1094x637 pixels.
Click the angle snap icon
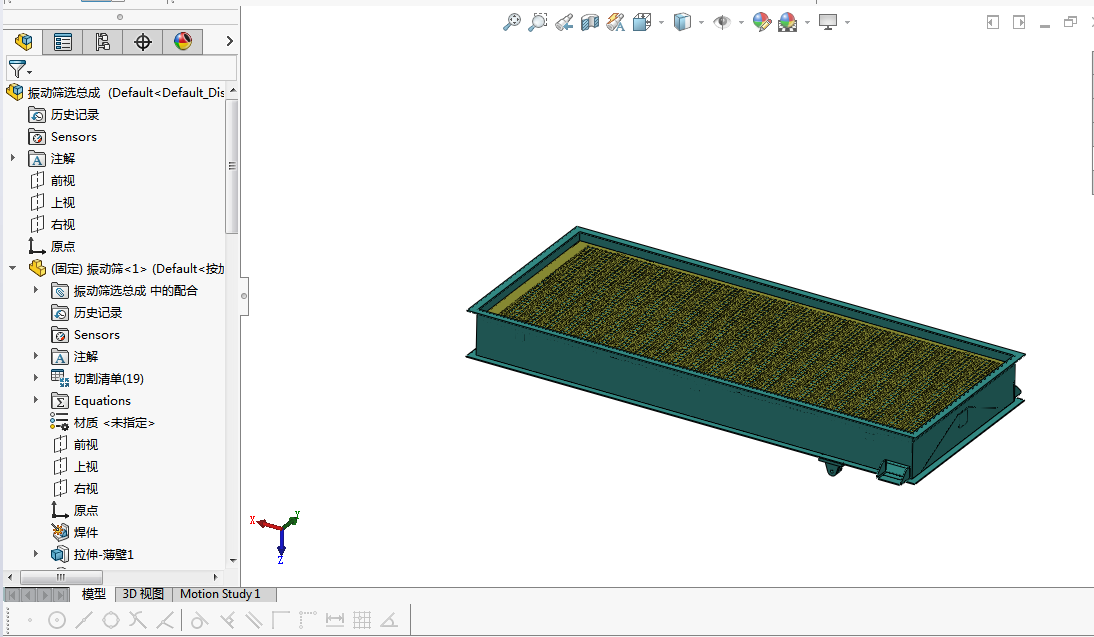[x=389, y=620]
